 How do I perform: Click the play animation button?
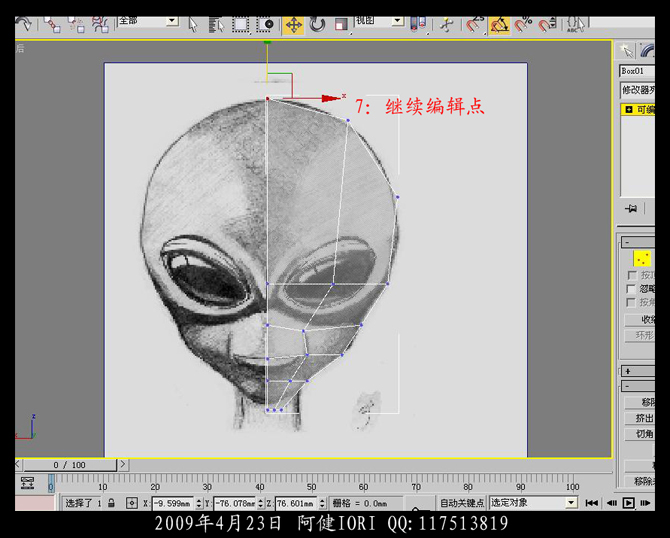tap(629, 503)
